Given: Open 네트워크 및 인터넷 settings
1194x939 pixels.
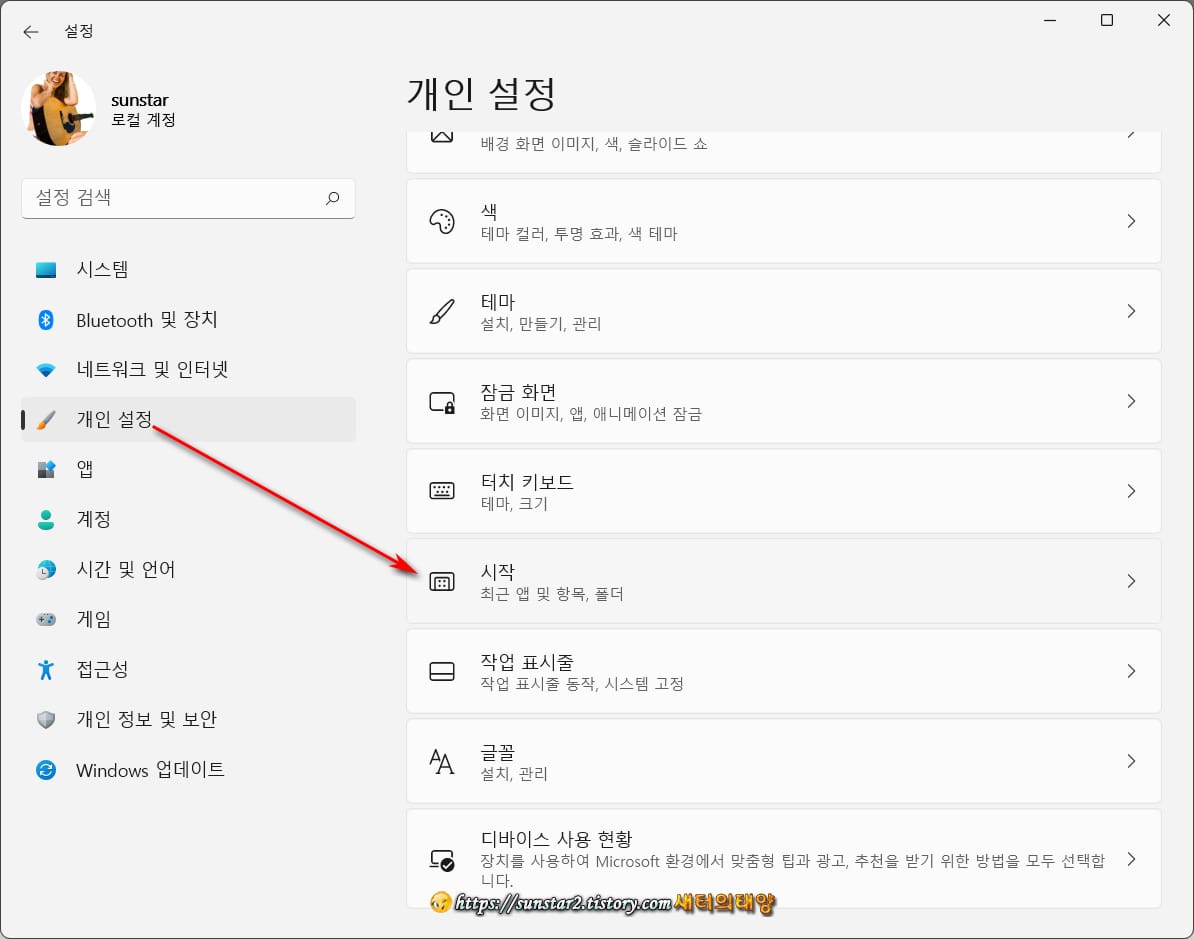Looking at the screenshot, I should point(154,369).
